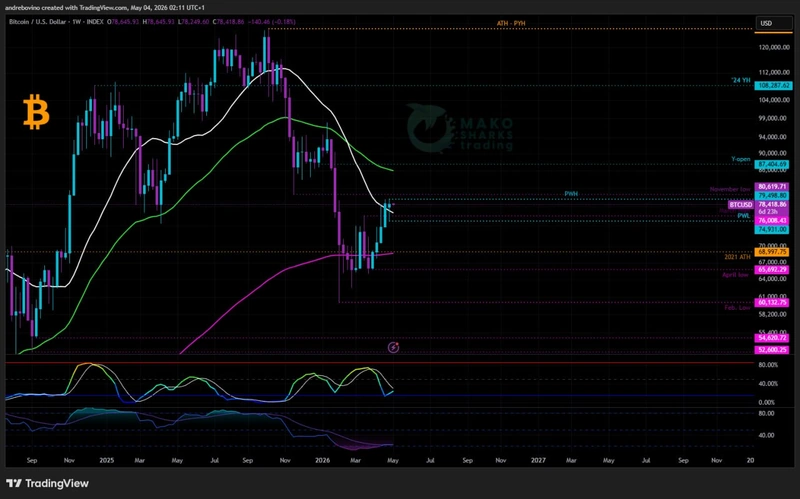Click the 2027 label on the time axis
The image size is (800, 499).
538,460
